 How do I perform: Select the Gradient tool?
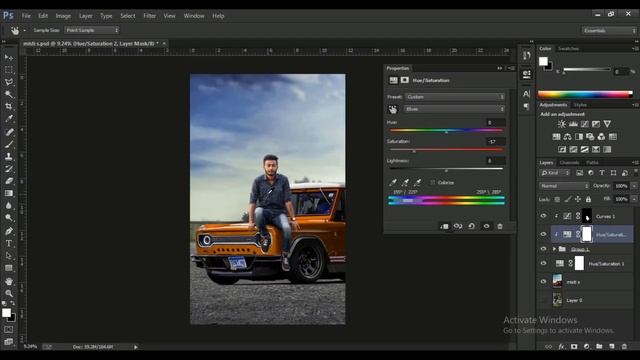(9, 193)
